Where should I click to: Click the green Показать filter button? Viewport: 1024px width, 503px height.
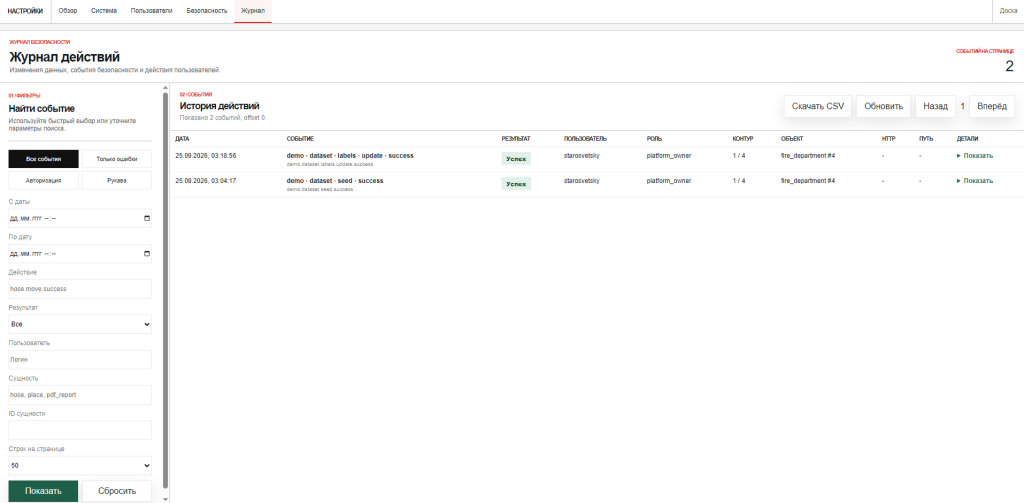click(x=43, y=491)
